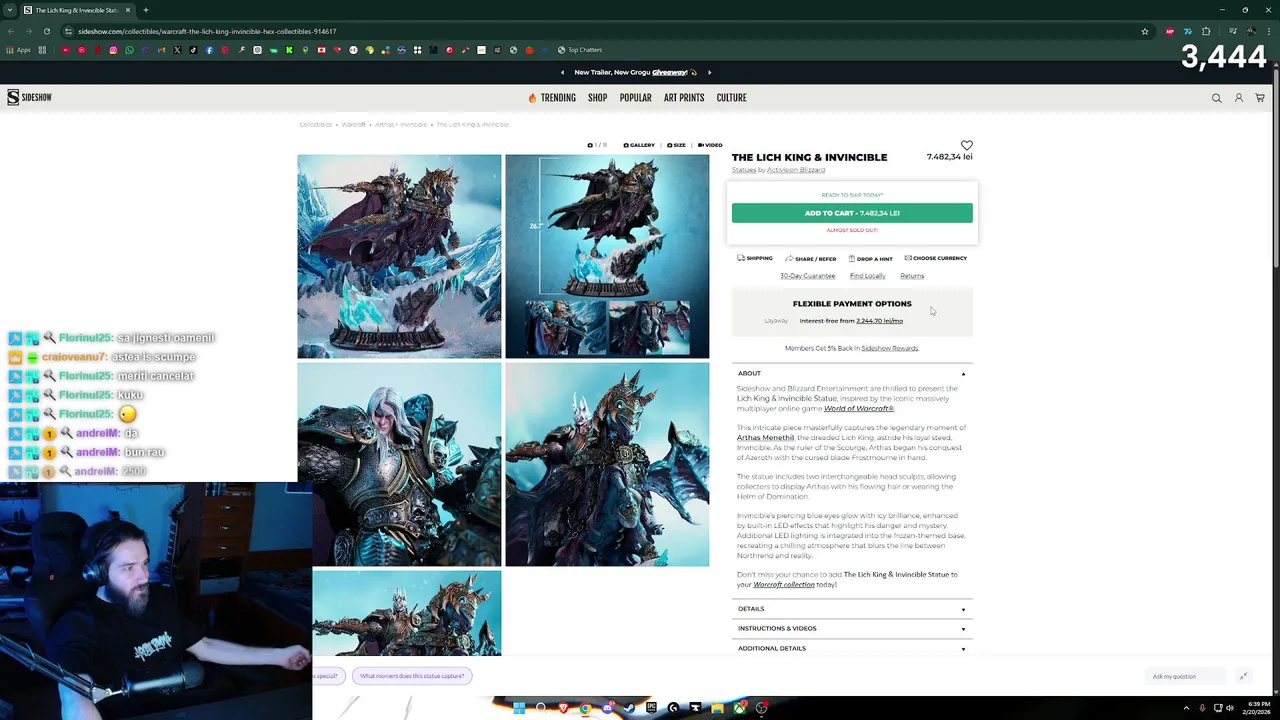
Task: Click the Giveaway banner link
Action: [669, 72]
